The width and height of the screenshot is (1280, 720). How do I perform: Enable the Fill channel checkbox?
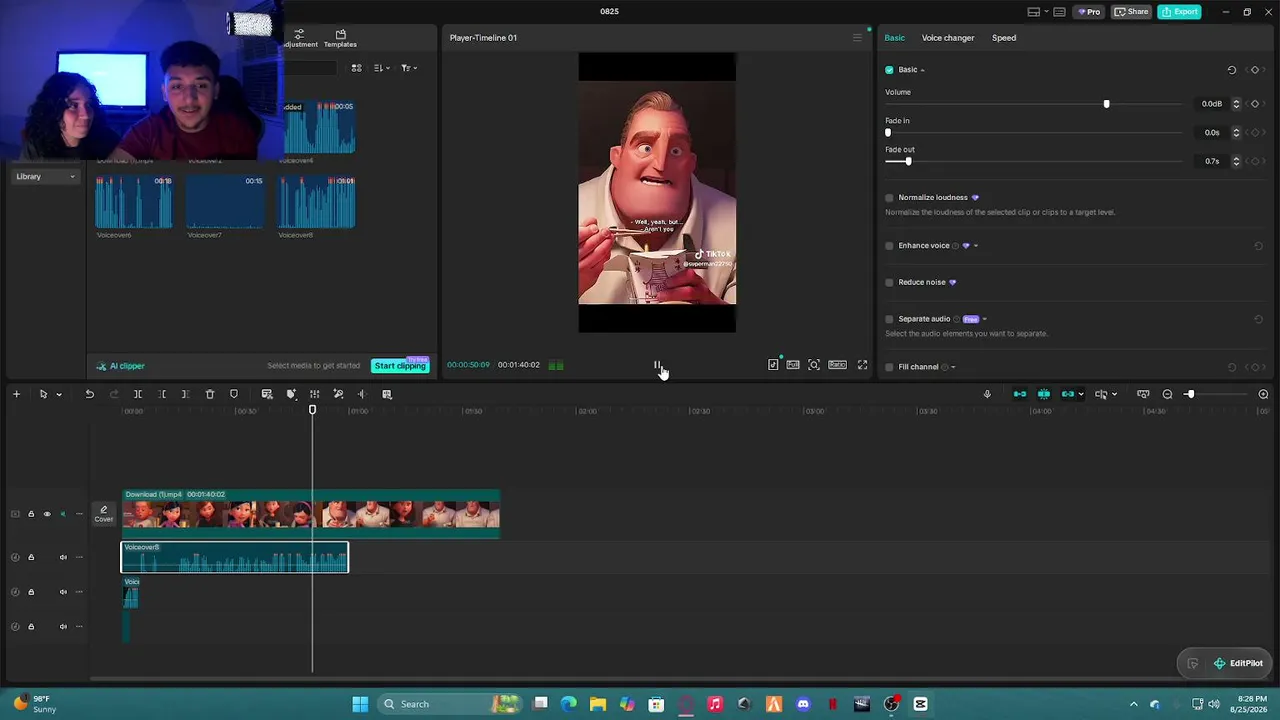click(889, 367)
